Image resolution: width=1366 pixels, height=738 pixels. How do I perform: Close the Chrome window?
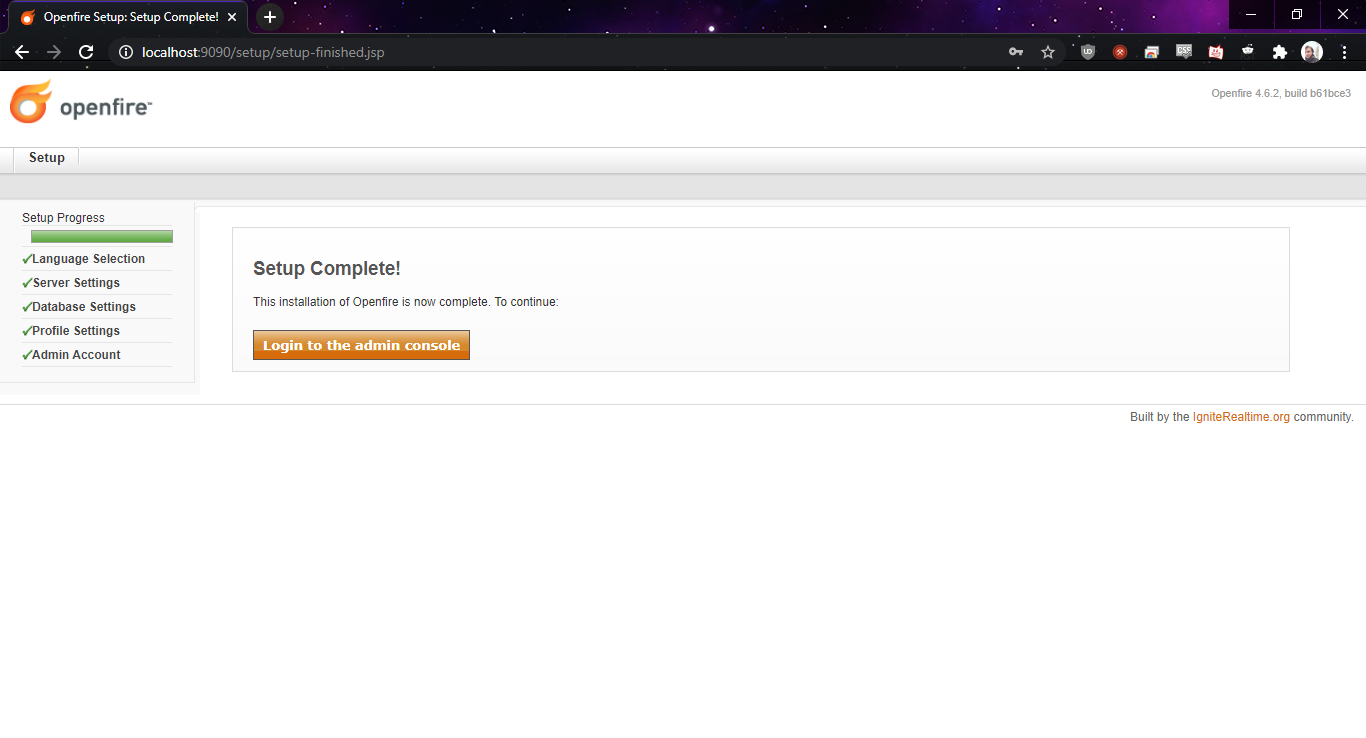coord(1343,14)
